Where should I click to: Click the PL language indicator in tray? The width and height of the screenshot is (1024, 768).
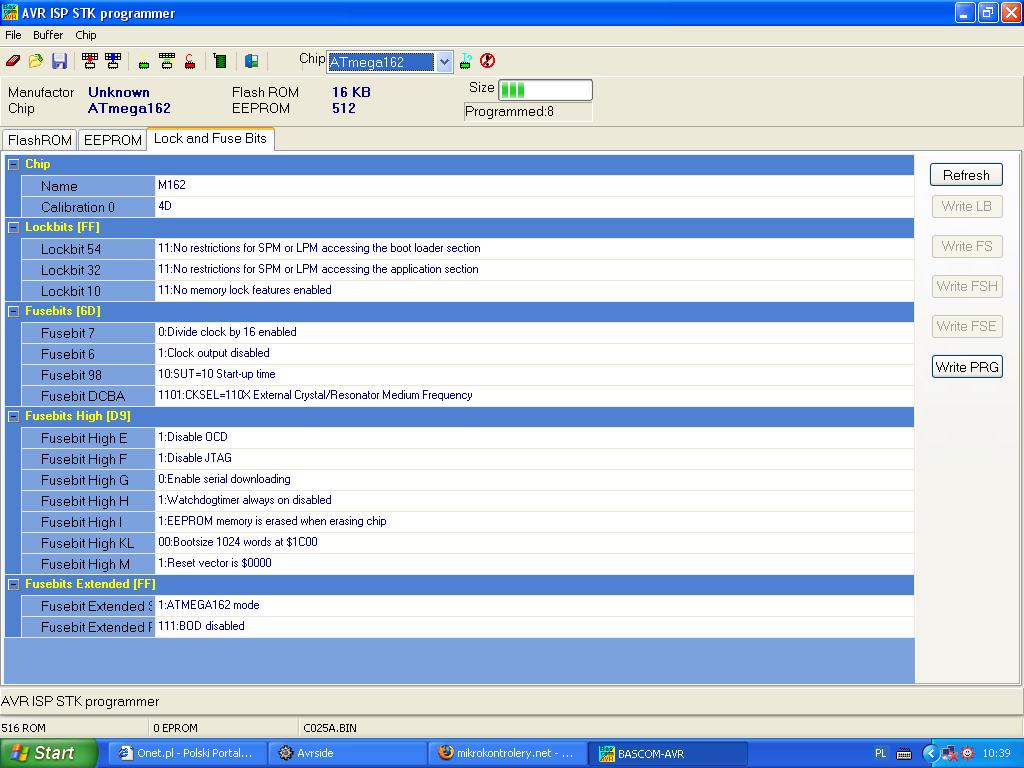point(880,754)
